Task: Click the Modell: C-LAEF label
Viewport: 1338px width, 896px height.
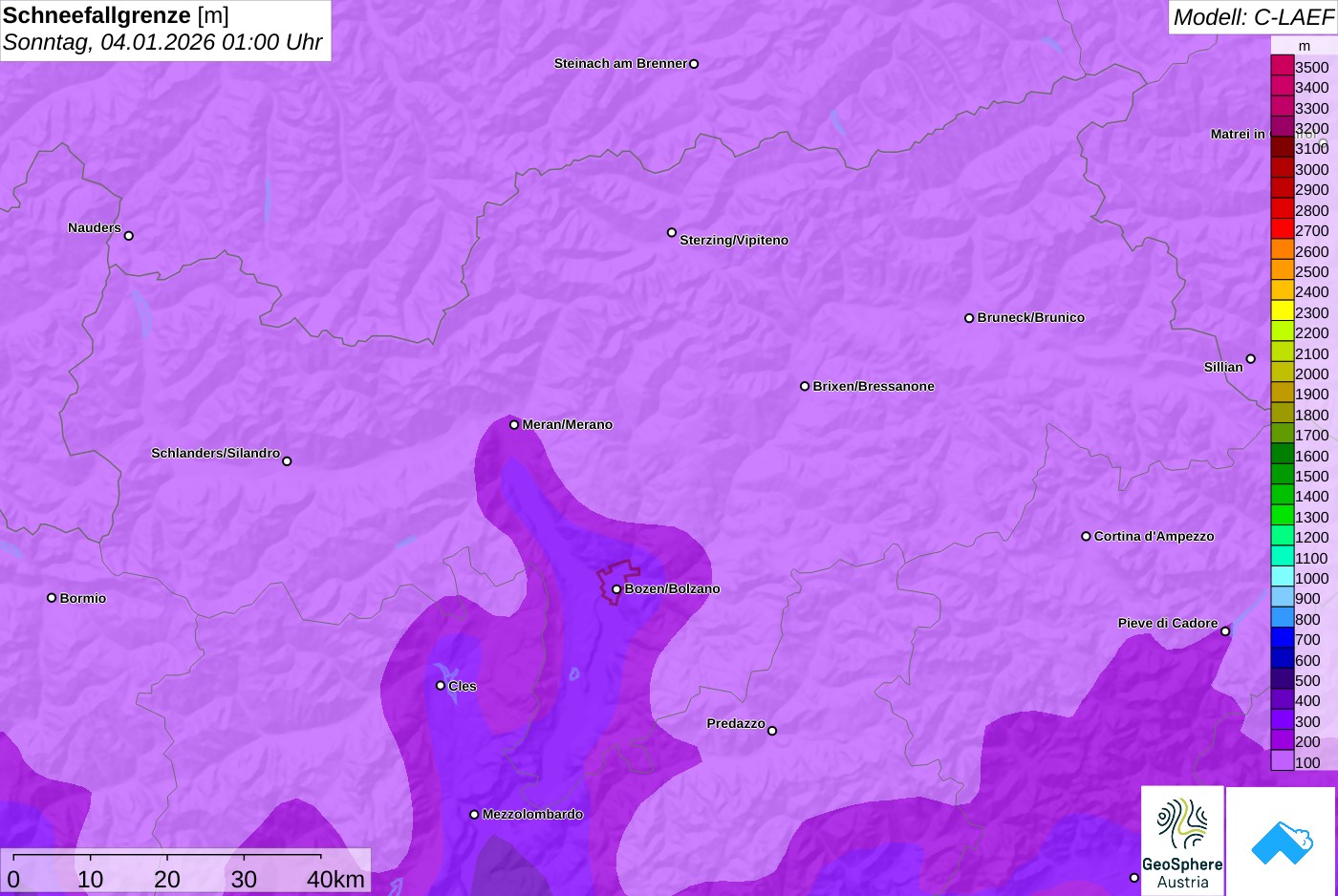Action: (1253, 17)
